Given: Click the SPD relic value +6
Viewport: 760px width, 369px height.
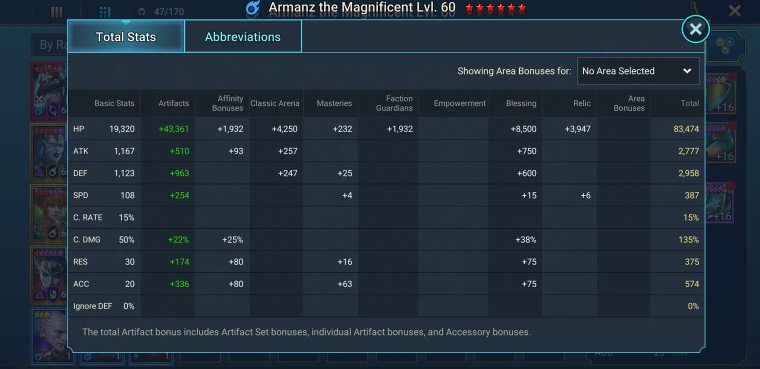Looking at the screenshot, I should (586, 195).
